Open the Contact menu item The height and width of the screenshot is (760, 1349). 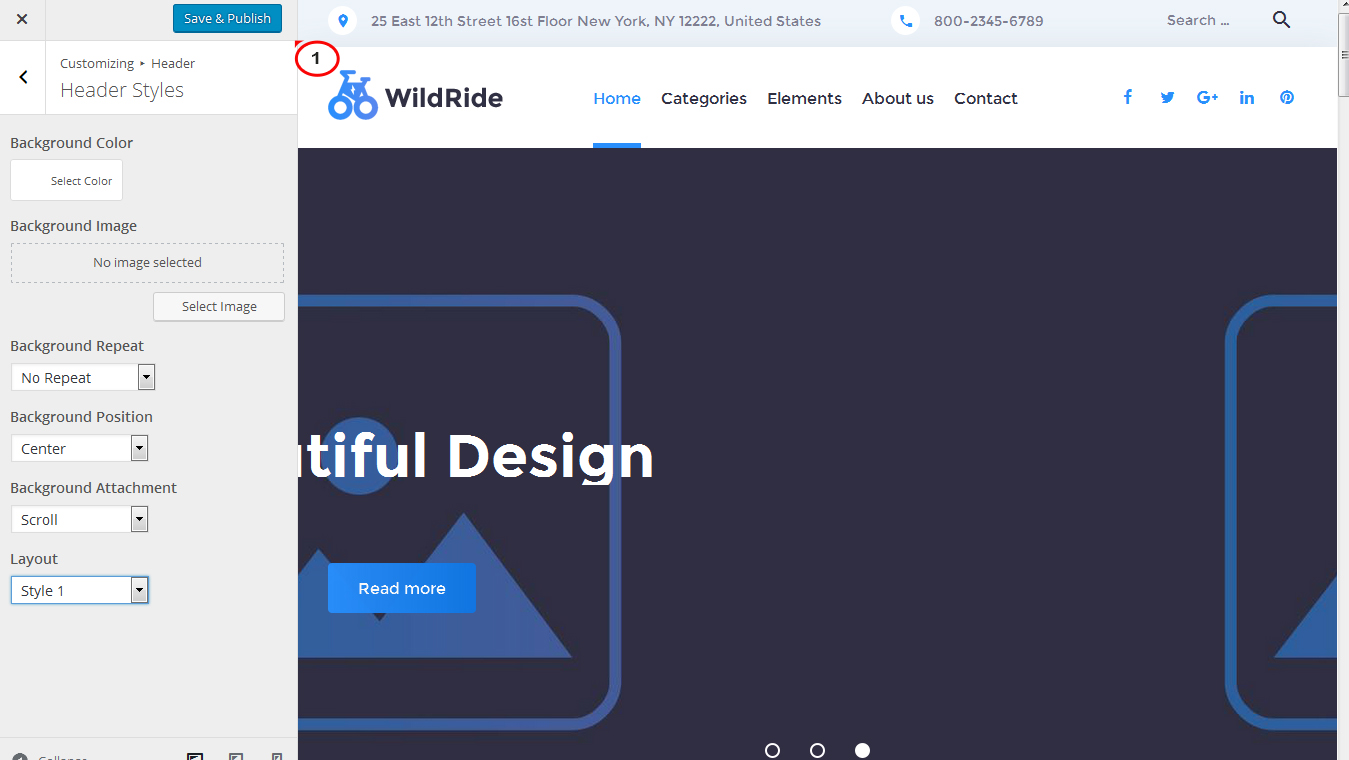[986, 98]
